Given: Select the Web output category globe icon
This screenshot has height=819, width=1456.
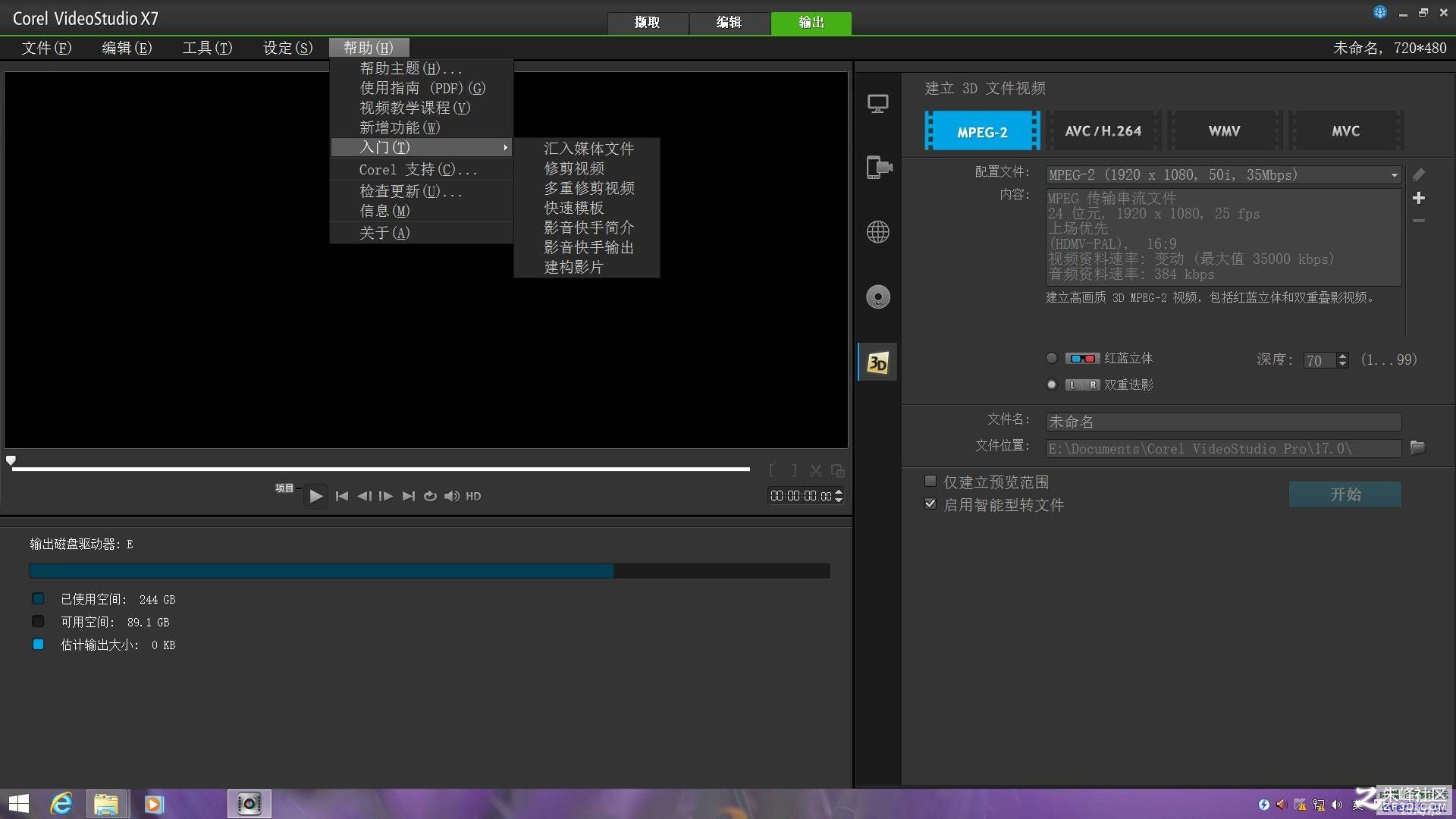Looking at the screenshot, I should 877,232.
